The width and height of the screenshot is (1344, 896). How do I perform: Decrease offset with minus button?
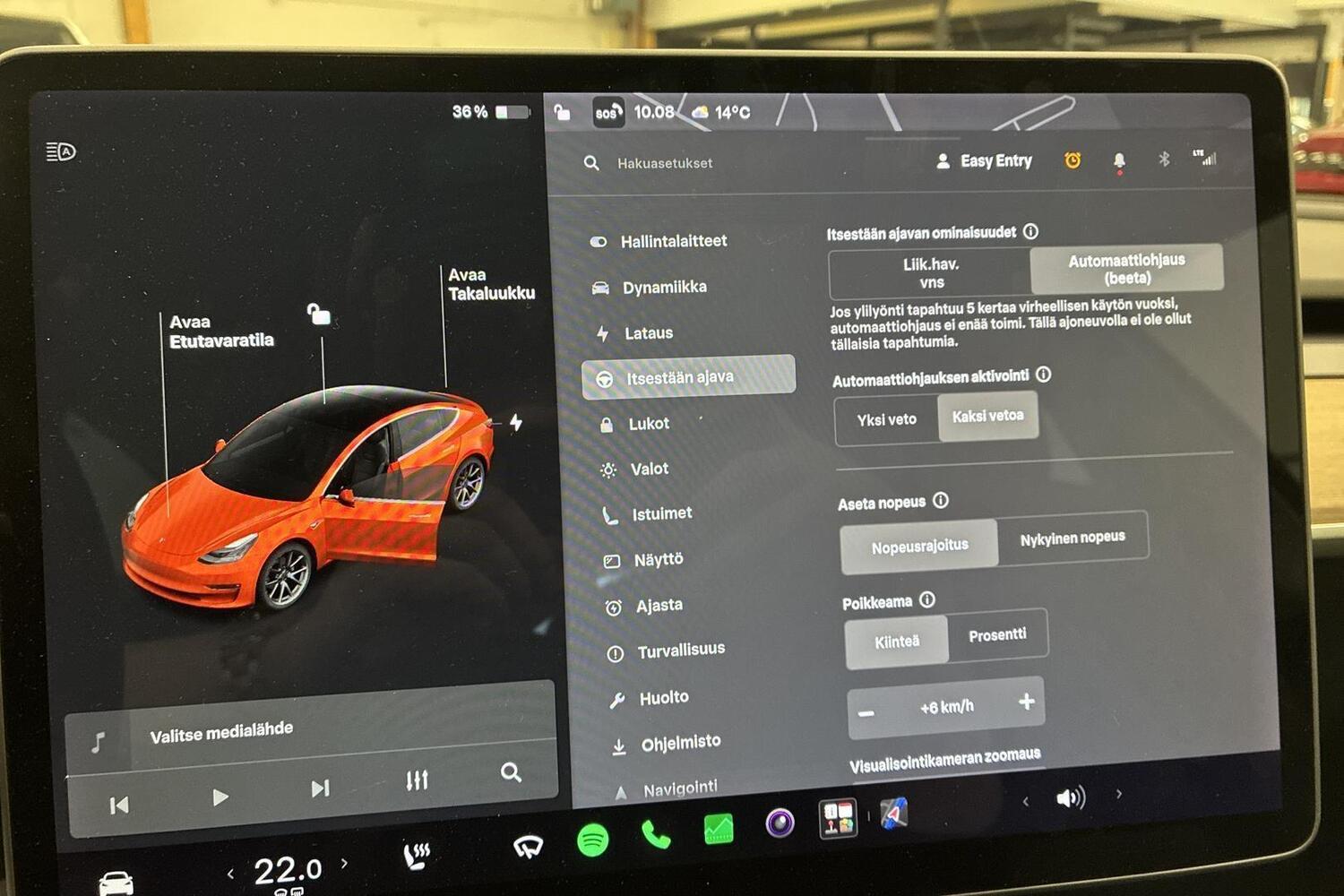(x=866, y=713)
